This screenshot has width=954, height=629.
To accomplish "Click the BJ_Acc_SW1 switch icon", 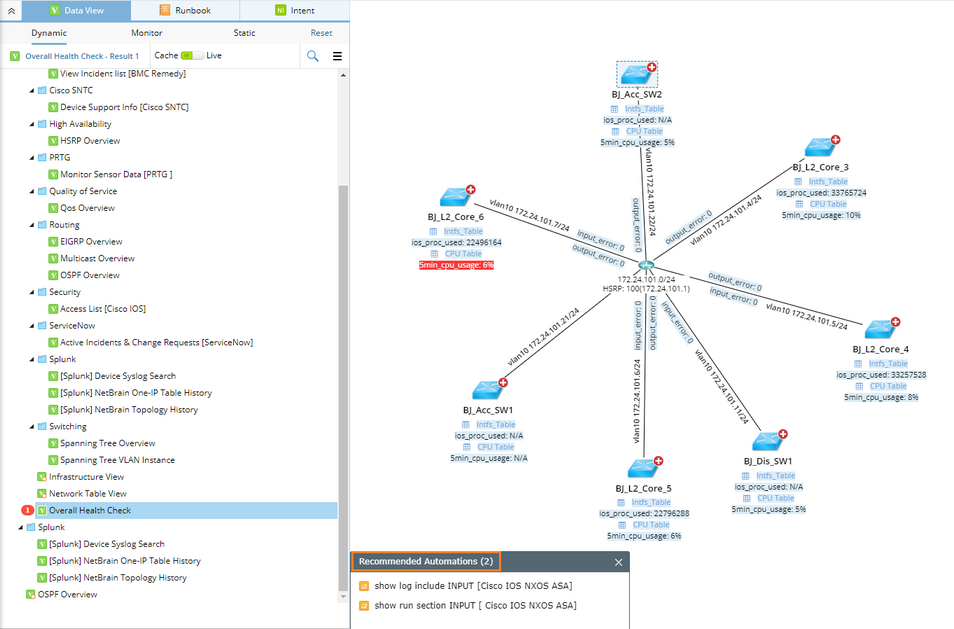I will (x=489, y=389).
